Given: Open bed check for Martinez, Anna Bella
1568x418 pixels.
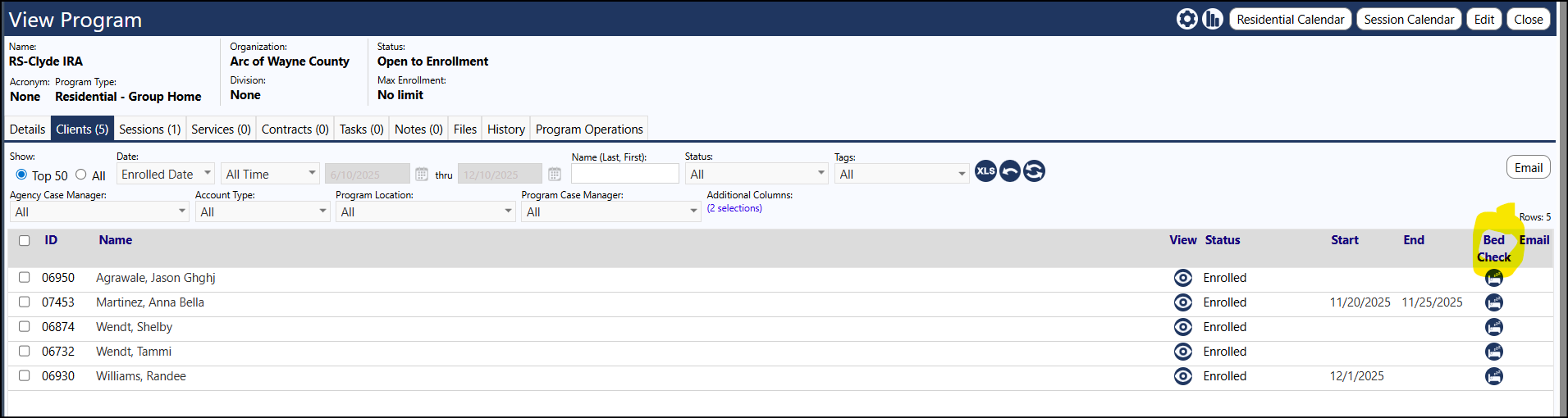Looking at the screenshot, I should 1494,302.
